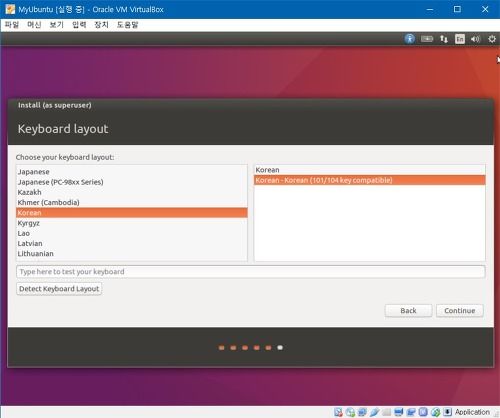Open the network up/down arrows indicator
Viewport: 500px width, 418px height.
[x=444, y=39]
